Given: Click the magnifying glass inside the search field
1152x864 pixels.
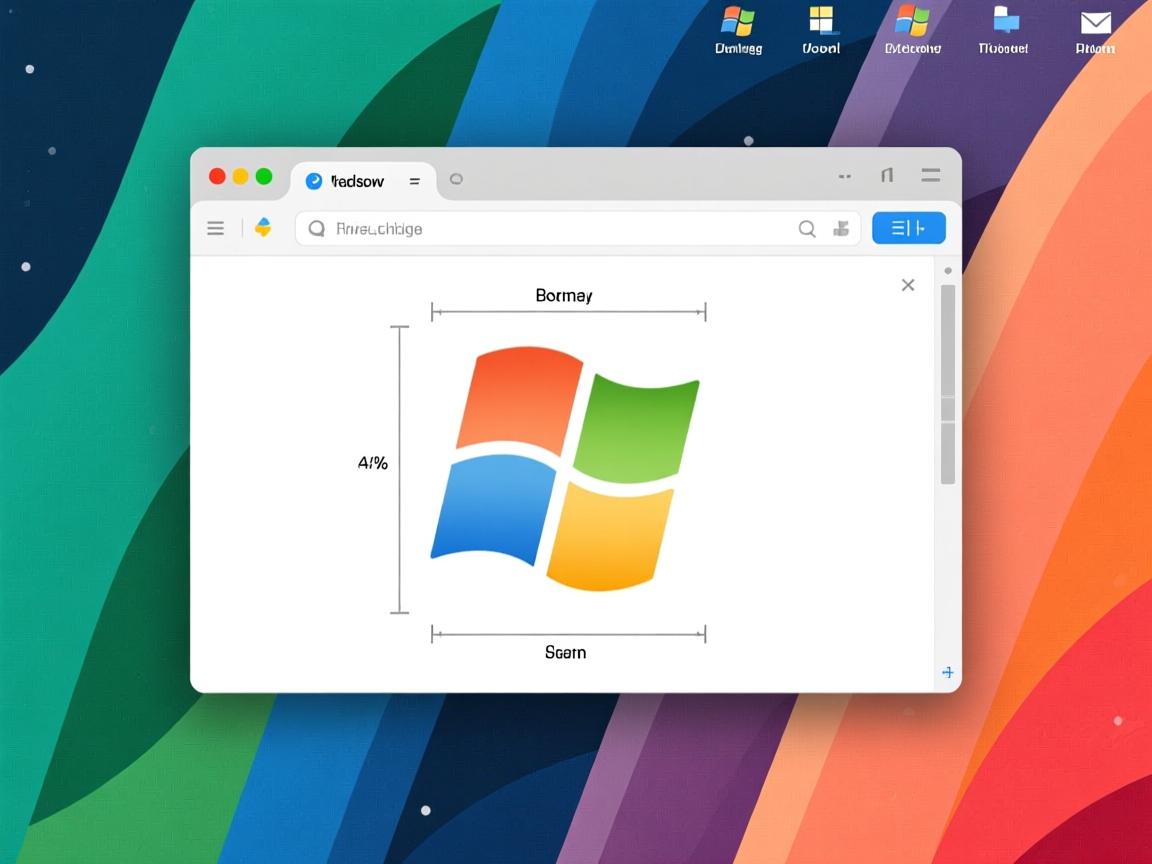Looking at the screenshot, I should pyautogui.click(x=316, y=229).
